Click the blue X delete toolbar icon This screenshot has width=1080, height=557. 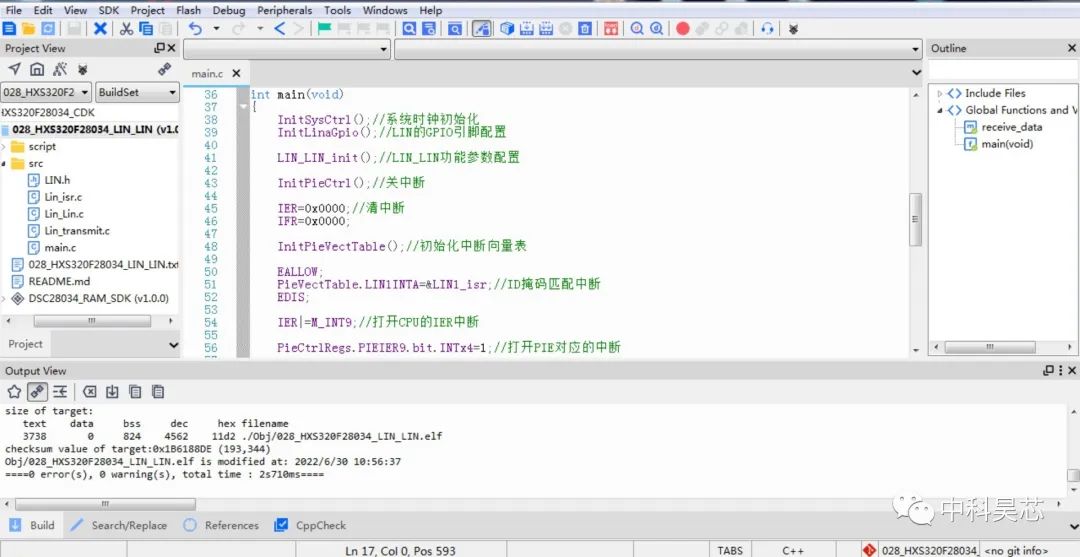click(x=101, y=28)
